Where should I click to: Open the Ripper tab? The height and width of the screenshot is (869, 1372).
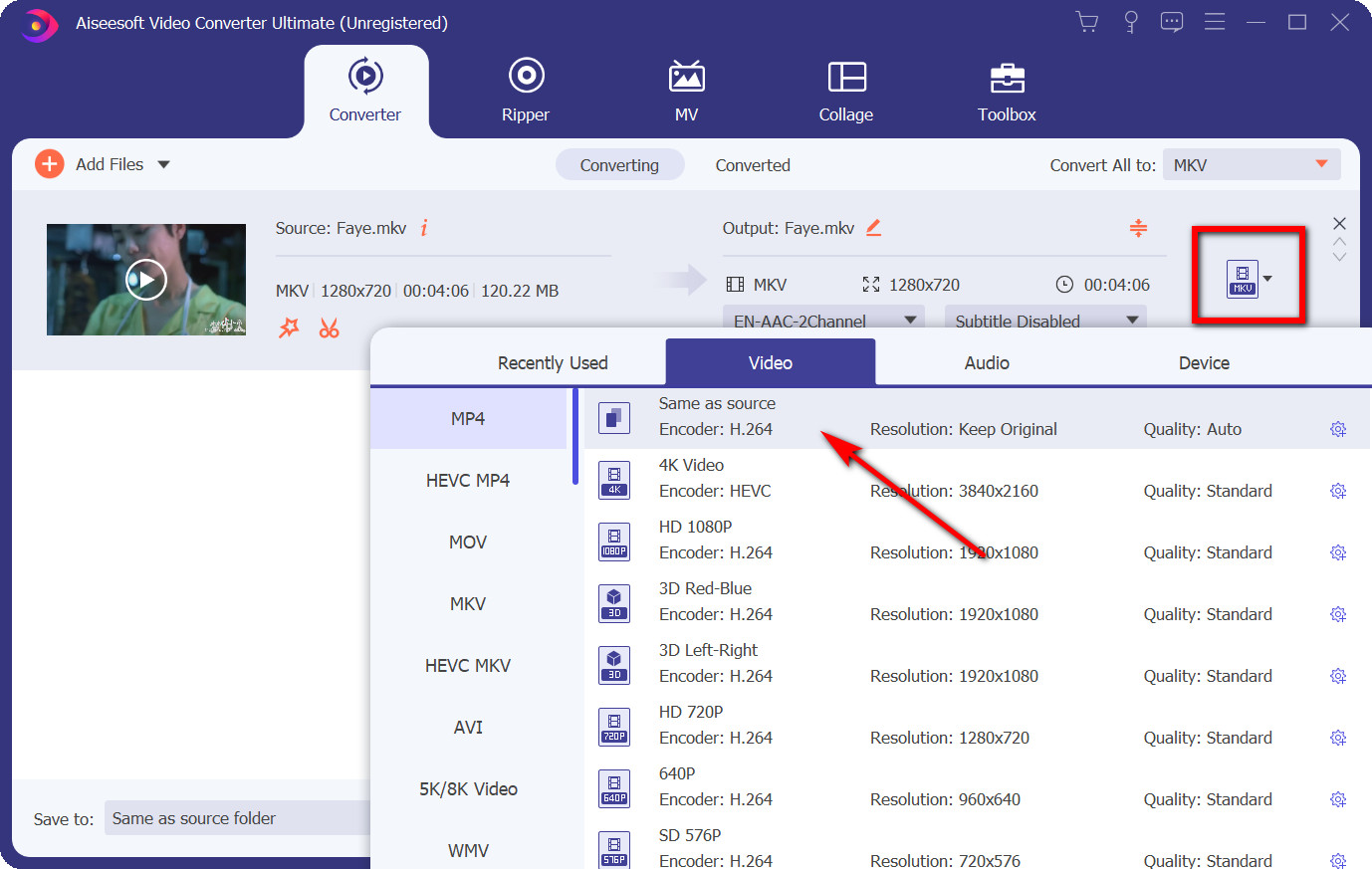click(x=526, y=92)
